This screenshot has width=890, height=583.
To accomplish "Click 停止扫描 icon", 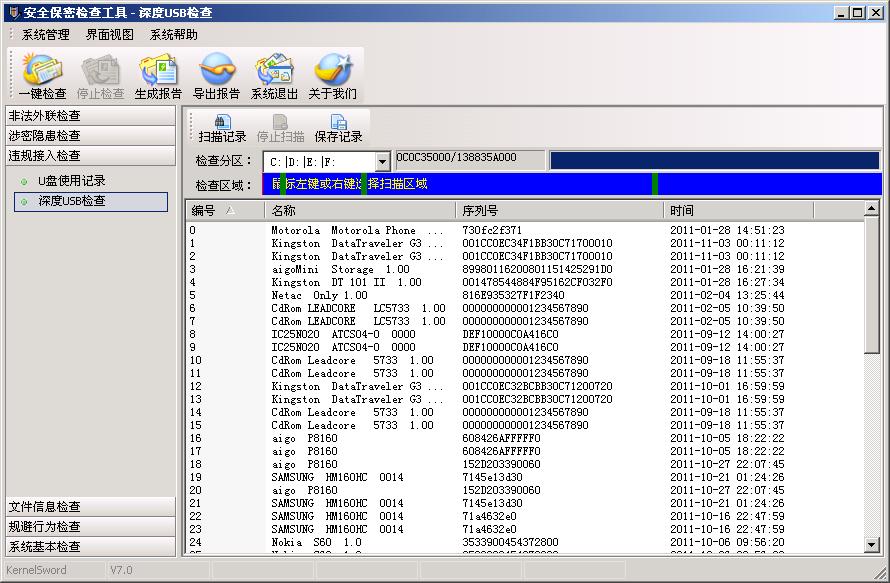I will (x=280, y=128).
